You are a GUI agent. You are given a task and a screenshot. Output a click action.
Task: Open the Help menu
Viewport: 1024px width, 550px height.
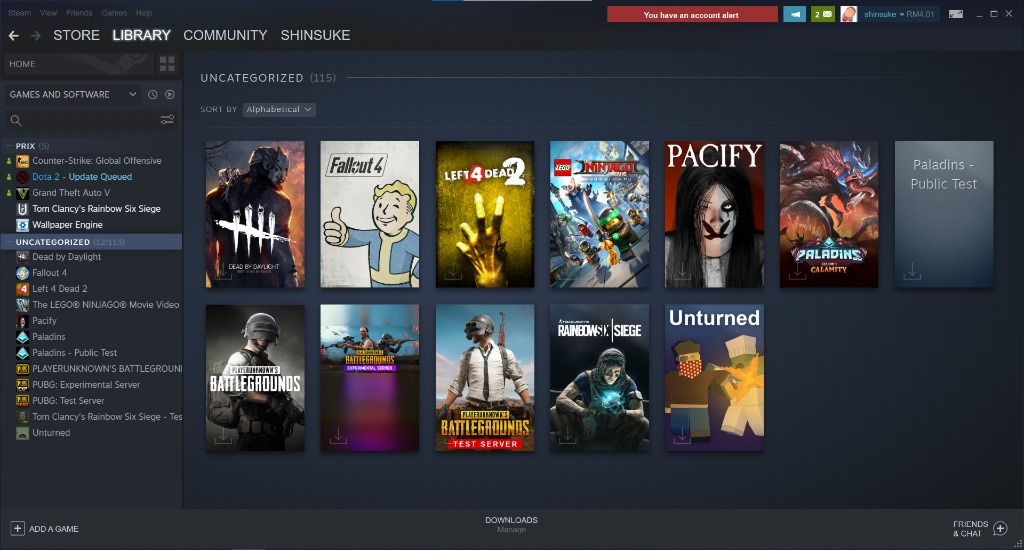[x=144, y=12]
